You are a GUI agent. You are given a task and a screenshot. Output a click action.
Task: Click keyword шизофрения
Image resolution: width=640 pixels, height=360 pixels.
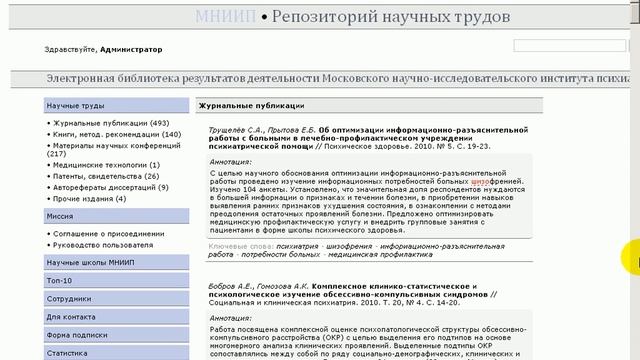coord(349,246)
